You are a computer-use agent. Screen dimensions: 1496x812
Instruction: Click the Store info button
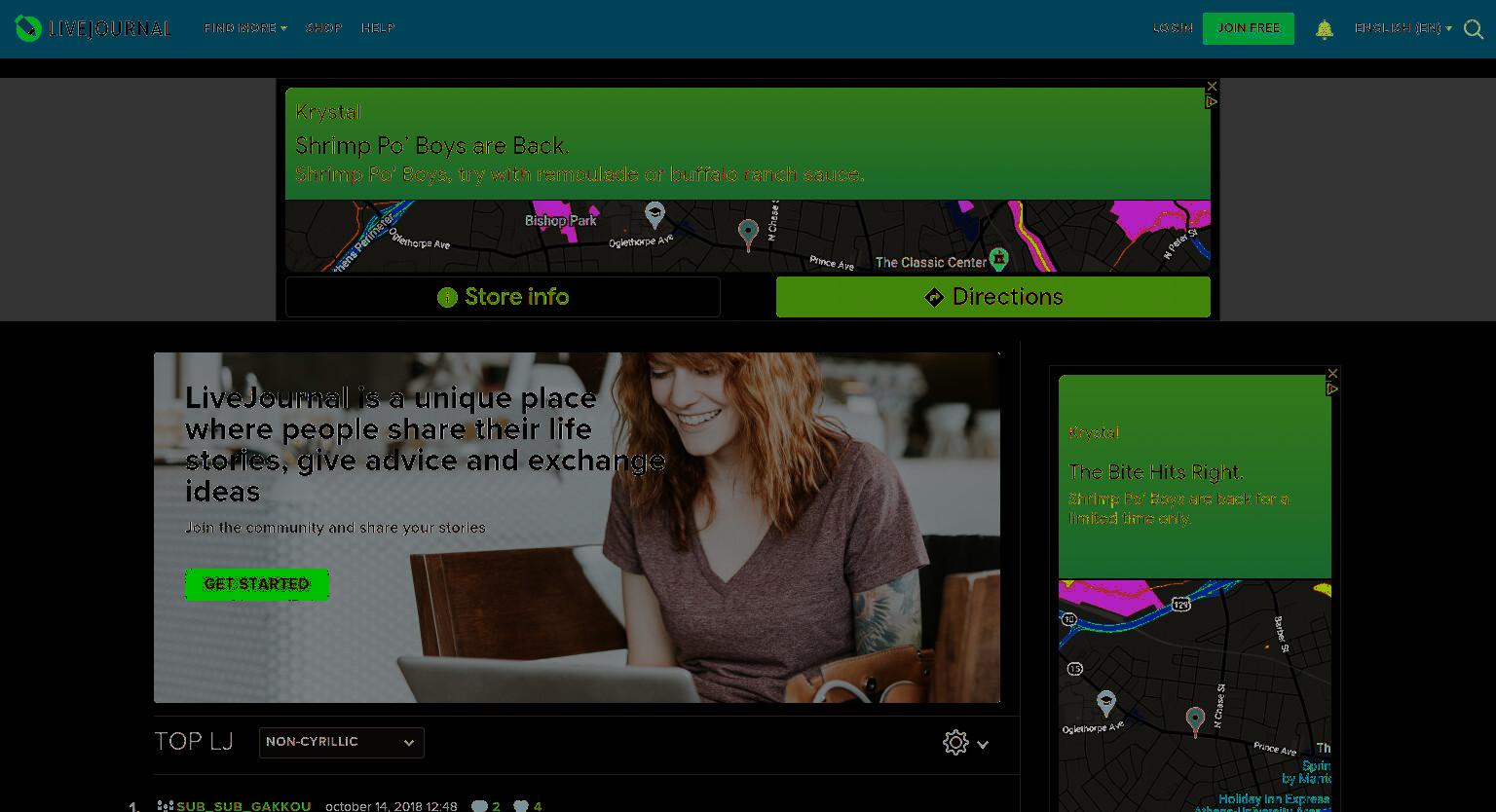503,297
